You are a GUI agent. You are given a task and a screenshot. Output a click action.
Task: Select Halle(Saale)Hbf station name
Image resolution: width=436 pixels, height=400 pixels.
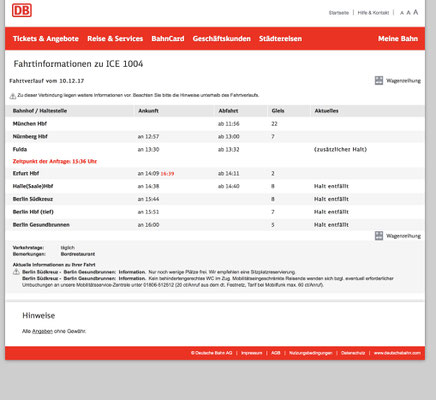pos(33,186)
